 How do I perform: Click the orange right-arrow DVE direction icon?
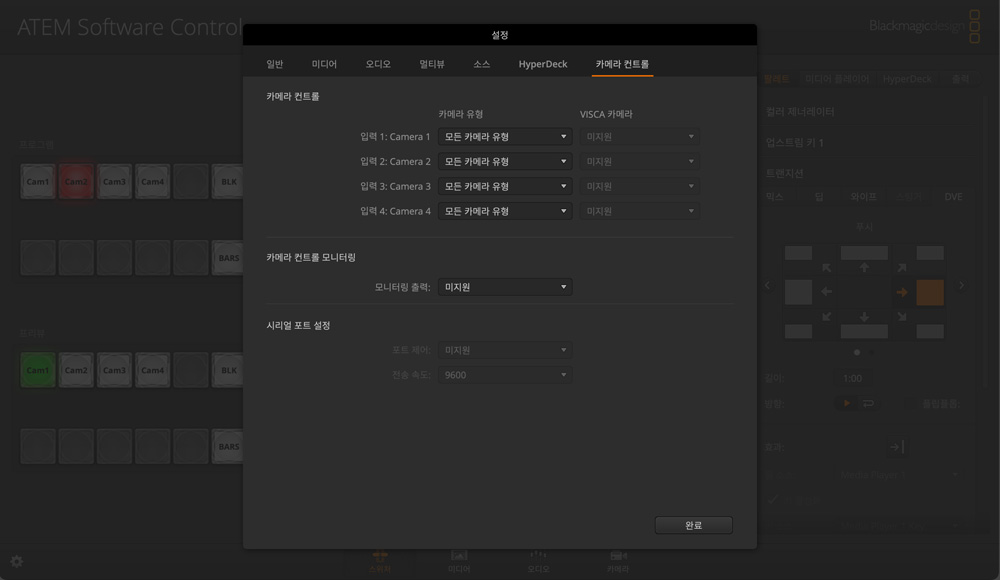pos(901,292)
